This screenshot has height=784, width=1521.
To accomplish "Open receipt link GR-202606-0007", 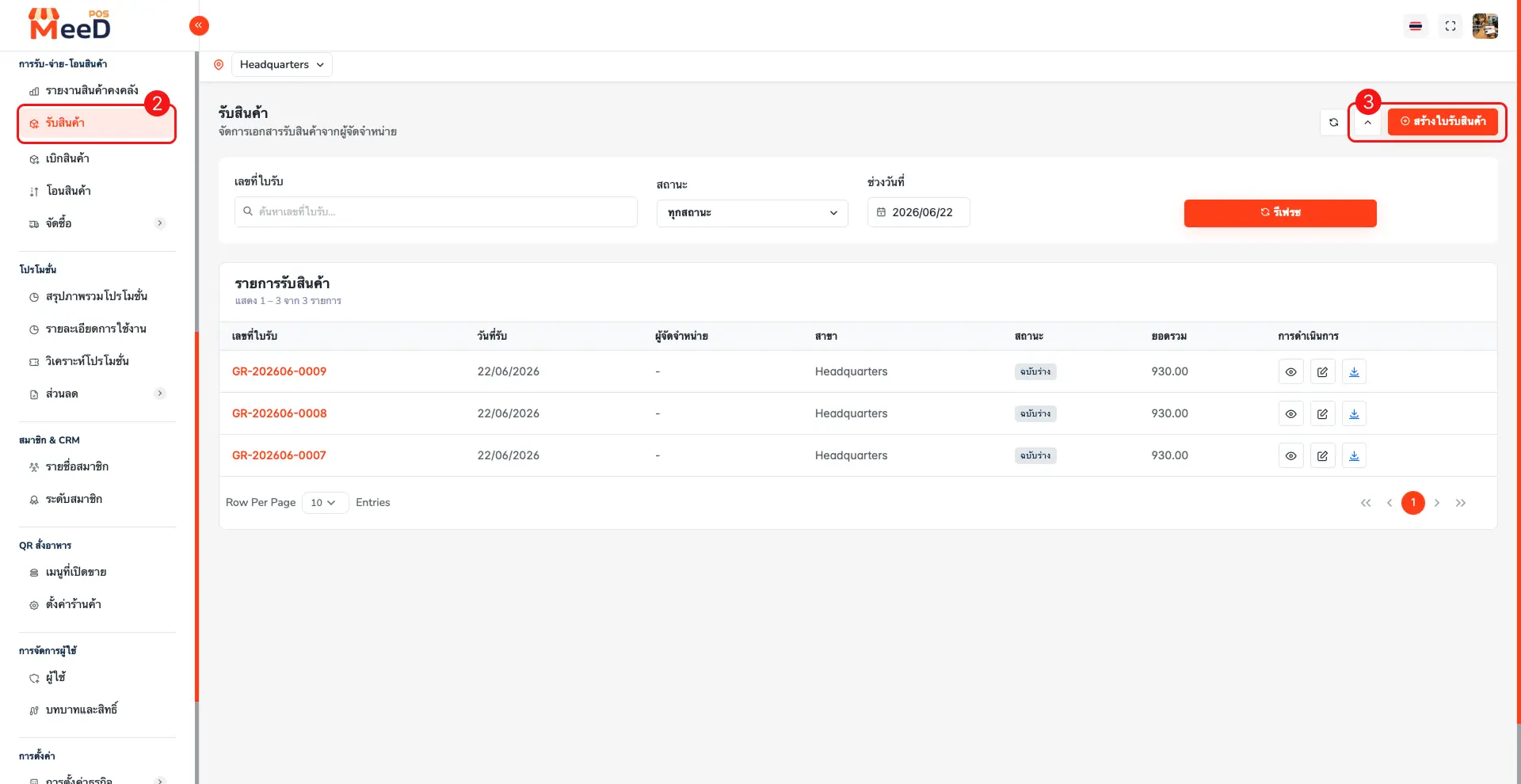I will (x=279, y=455).
